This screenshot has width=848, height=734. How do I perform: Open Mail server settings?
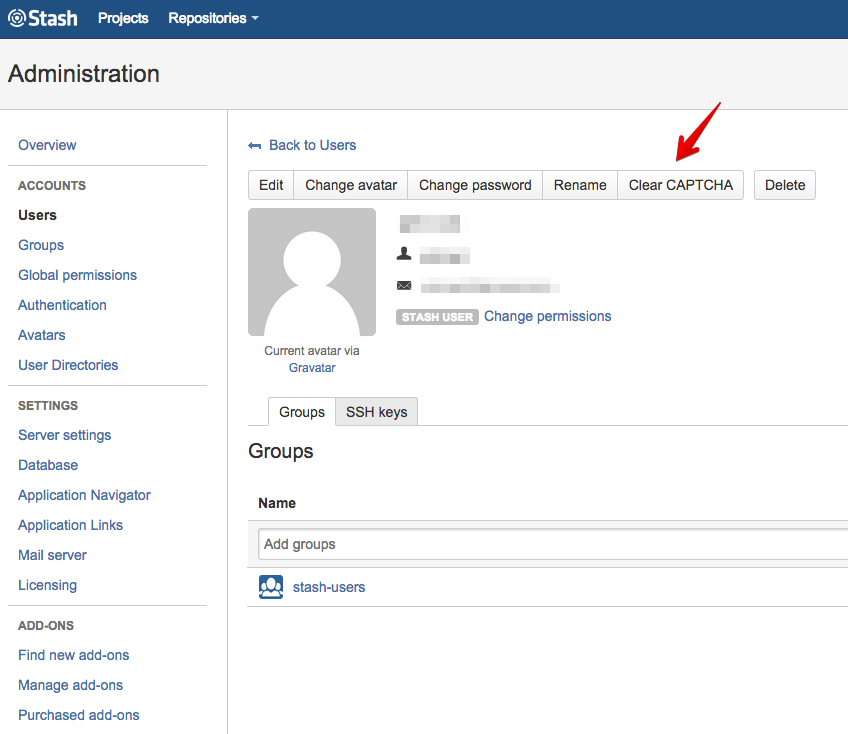(52, 556)
